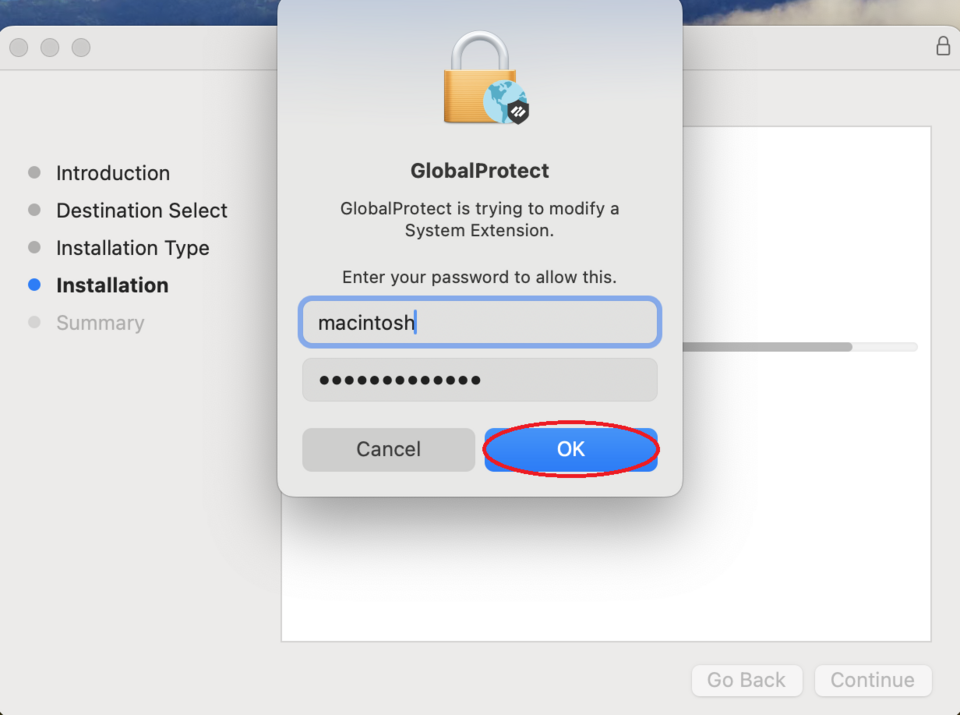Click the gray bullet beside Introduction

pos(35,173)
